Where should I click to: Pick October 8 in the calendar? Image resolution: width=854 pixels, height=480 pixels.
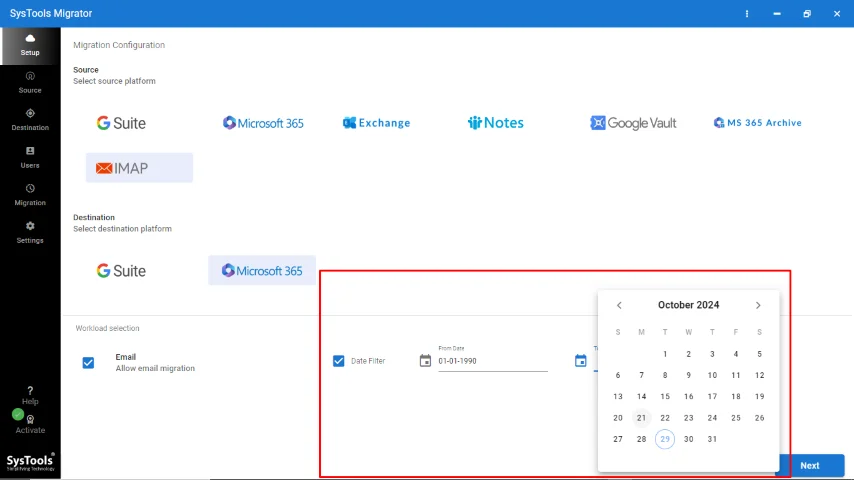pos(665,375)
